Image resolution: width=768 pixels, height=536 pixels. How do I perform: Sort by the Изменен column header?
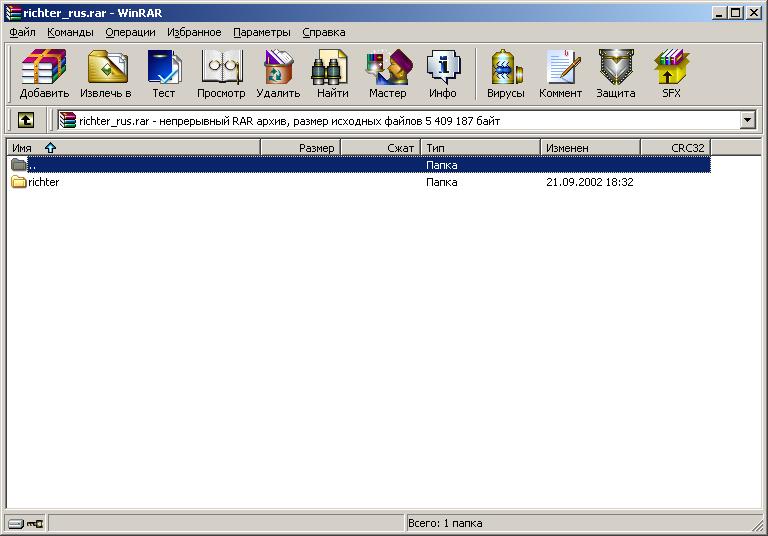coord(590,147)
